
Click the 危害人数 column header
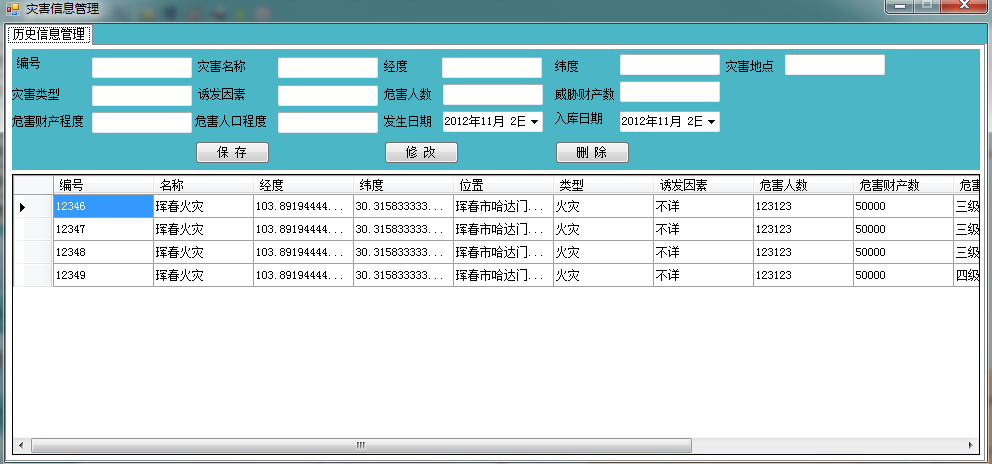803,185
